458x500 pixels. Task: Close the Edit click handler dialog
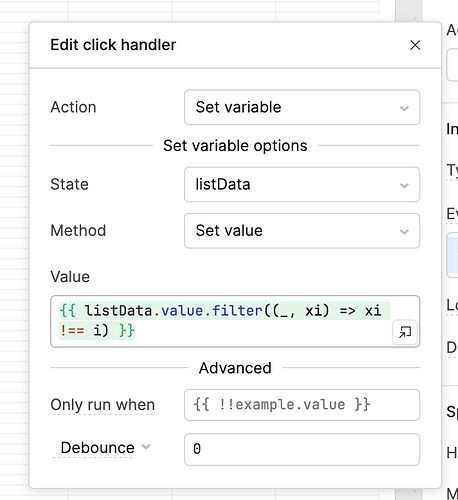click(x=415, y=45)
